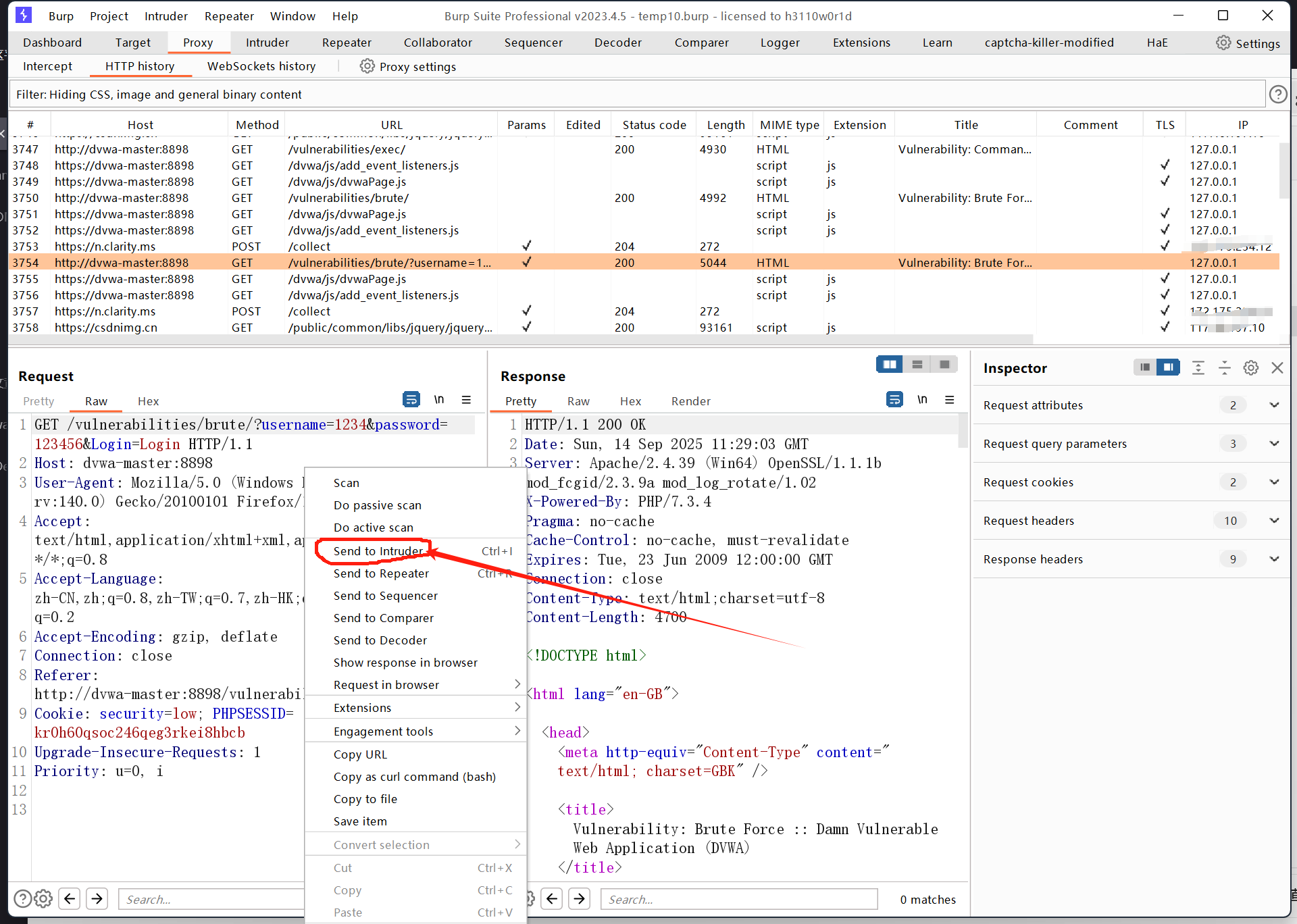This screenshot has width=1297, height=924.
Task: Go to next response search match arrow
Action: click(579, 898)
